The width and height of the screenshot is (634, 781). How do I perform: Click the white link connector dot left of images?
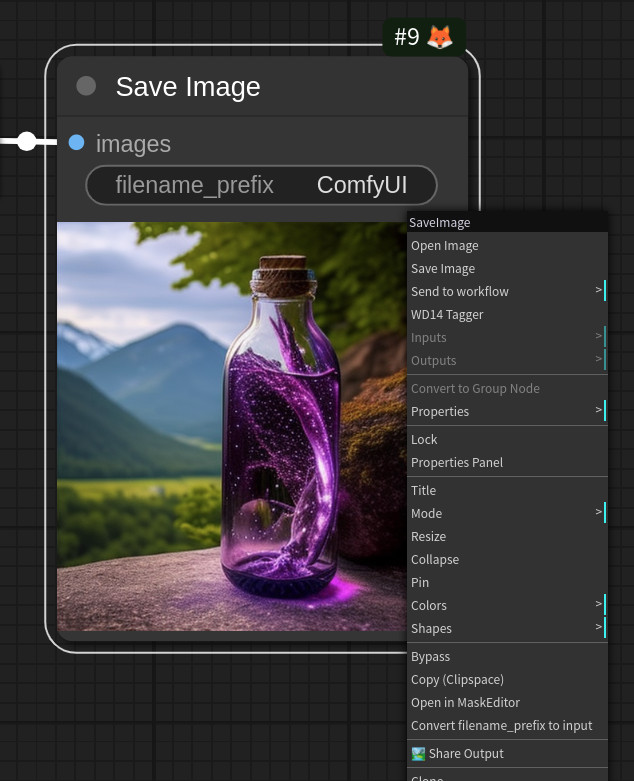(27, 141)
